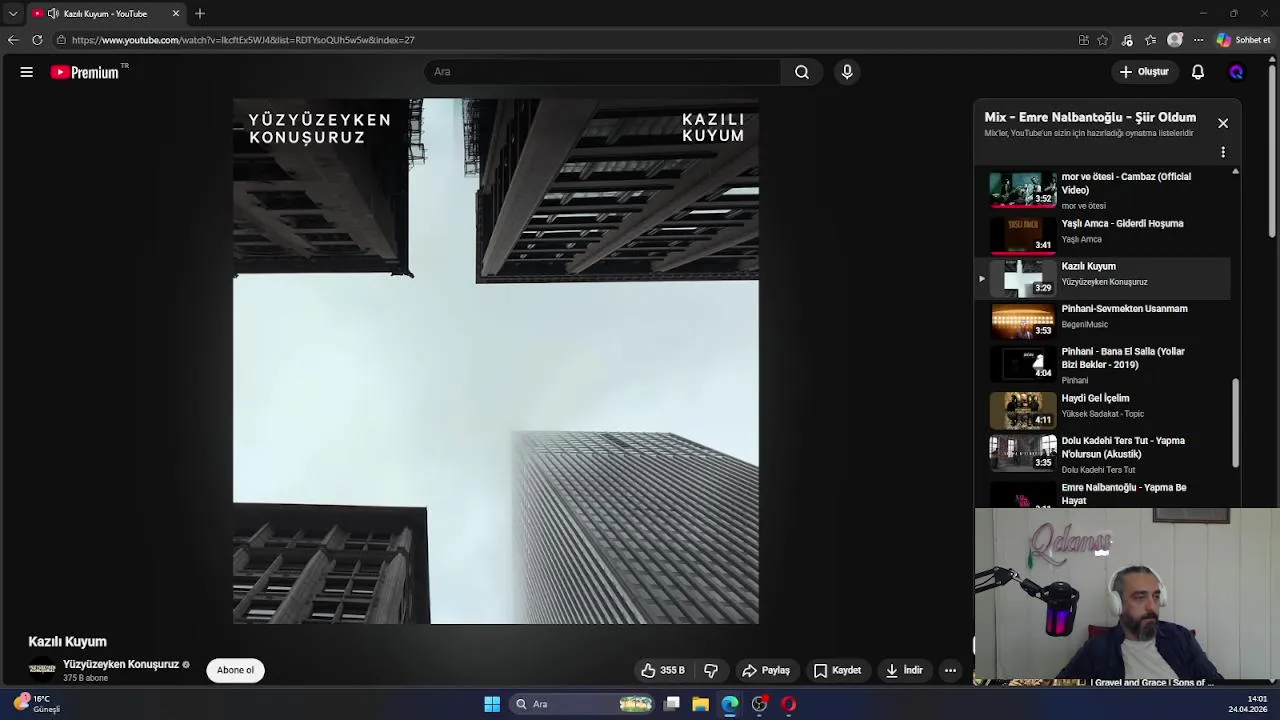
Task: Select the current Kazılı Kuyum playlist row
Action: tap(1104, 277)
